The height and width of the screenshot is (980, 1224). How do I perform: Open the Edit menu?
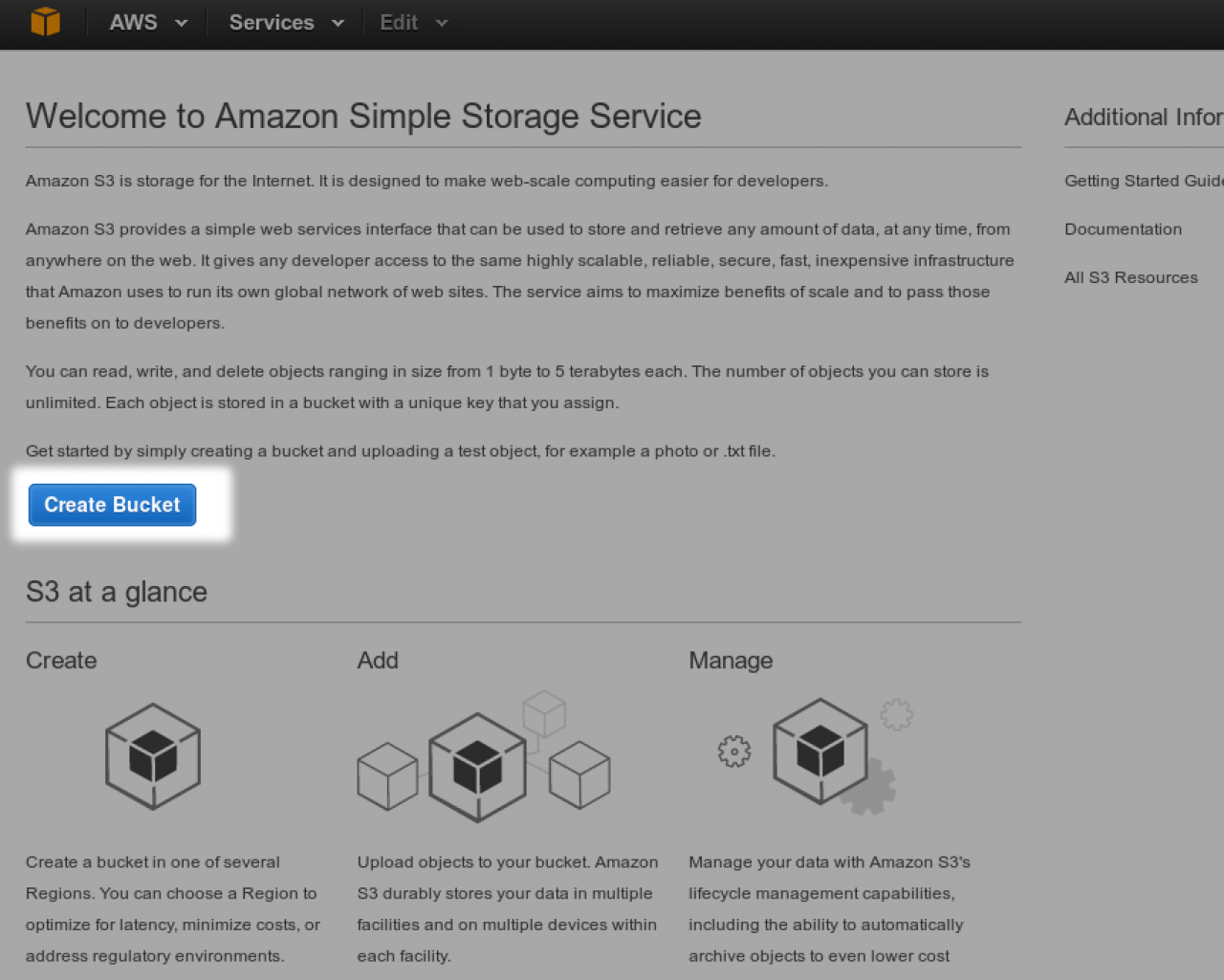click(399, 23)
